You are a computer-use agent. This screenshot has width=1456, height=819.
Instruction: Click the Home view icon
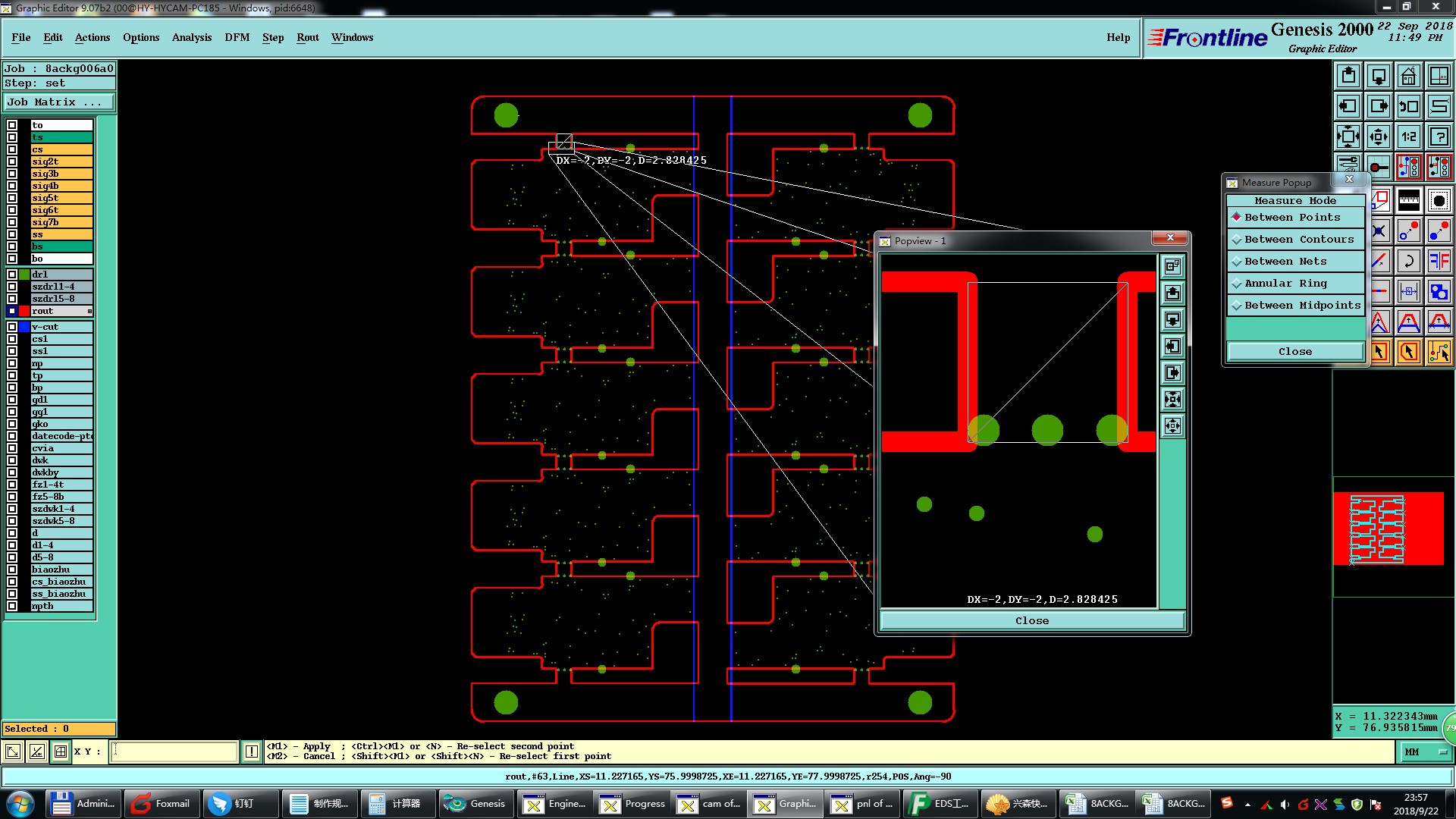pyautogui.click(x=1408, y=76)
